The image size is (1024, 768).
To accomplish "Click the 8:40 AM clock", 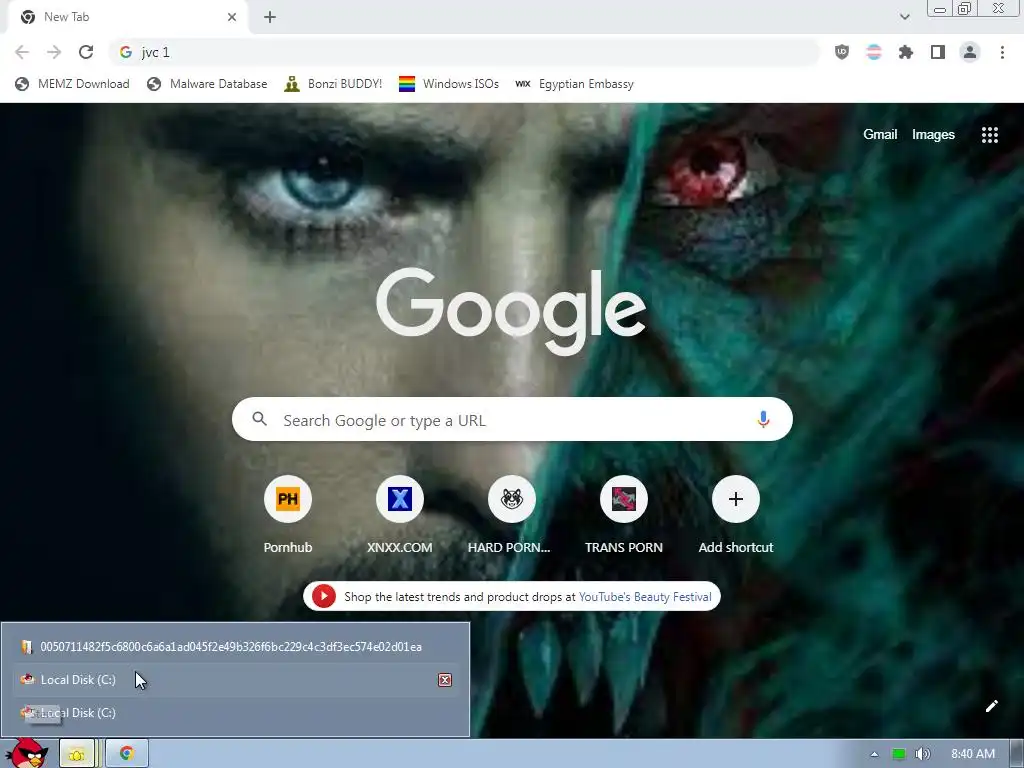I will click(x=972, y=754).
